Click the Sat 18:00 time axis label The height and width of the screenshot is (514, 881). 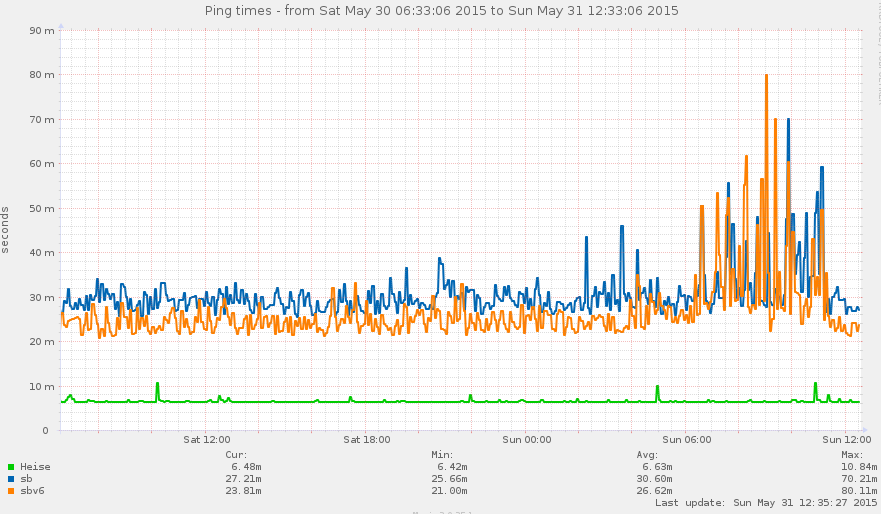pos(367,439)
